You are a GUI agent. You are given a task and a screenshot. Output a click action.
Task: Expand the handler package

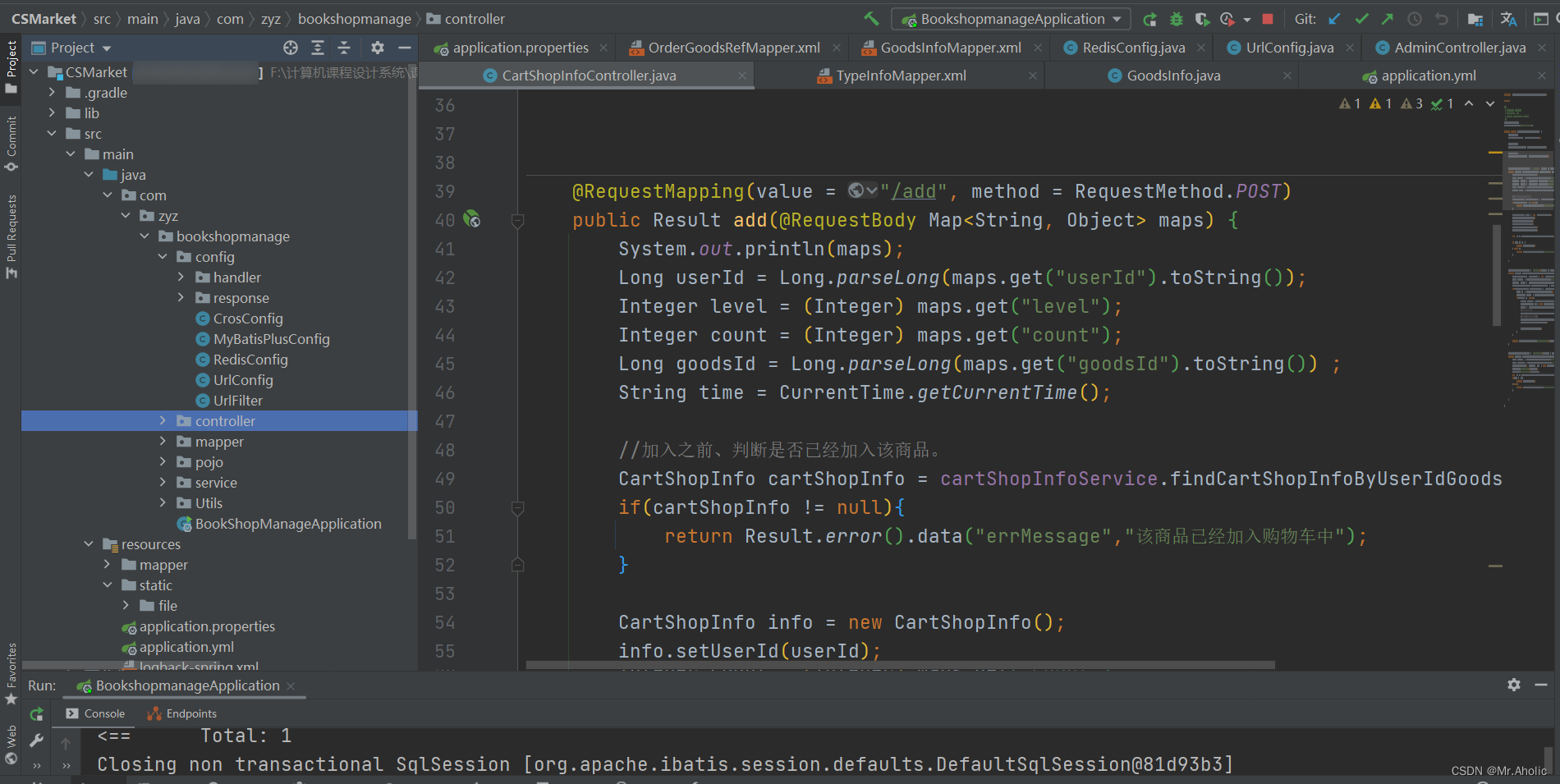tap(181, 277)
